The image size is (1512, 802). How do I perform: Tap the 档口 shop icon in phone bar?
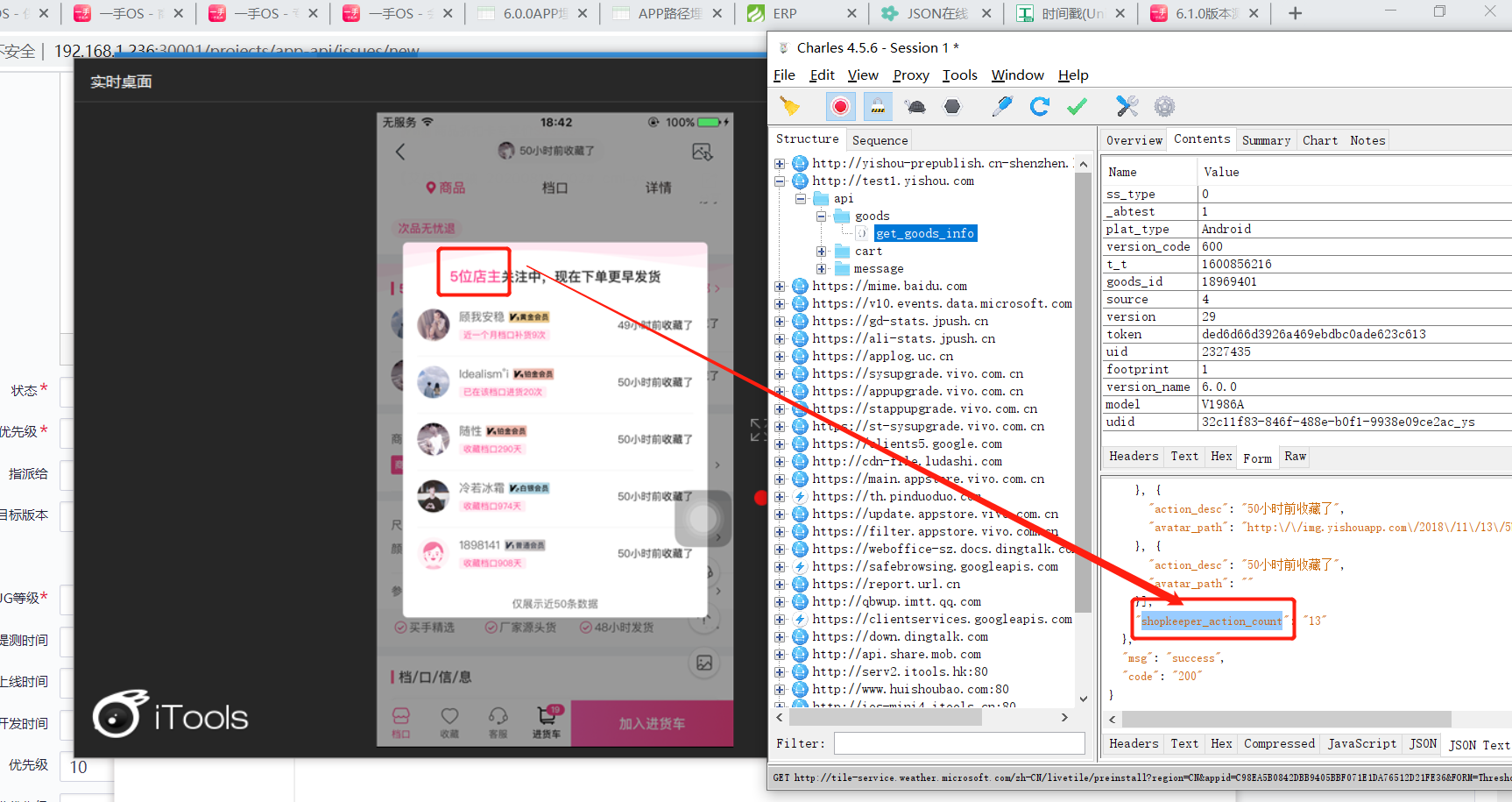tap(401, 721)
